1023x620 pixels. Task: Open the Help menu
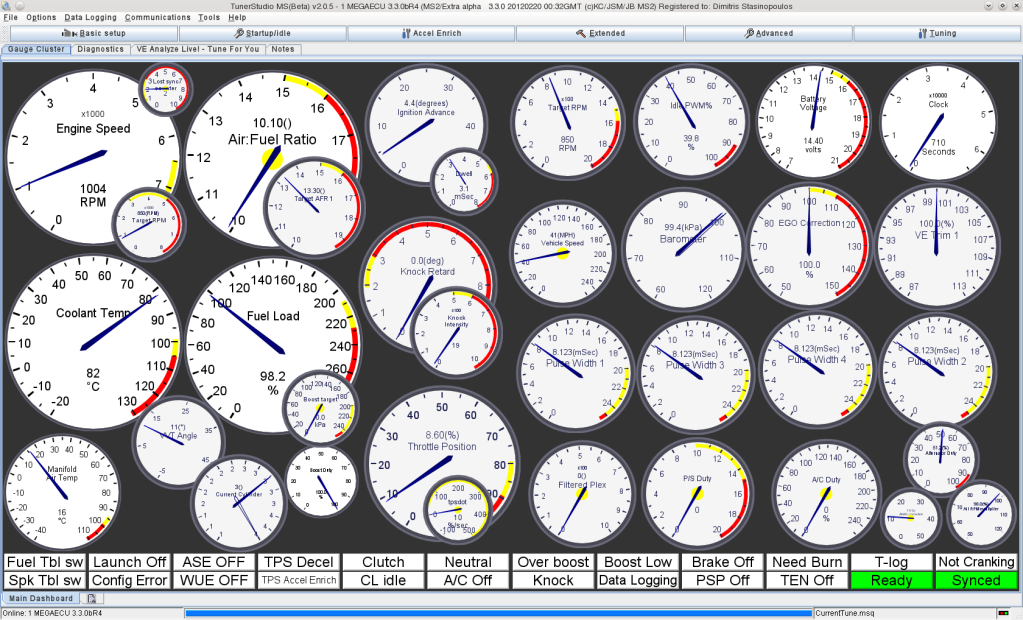(237, 18)
